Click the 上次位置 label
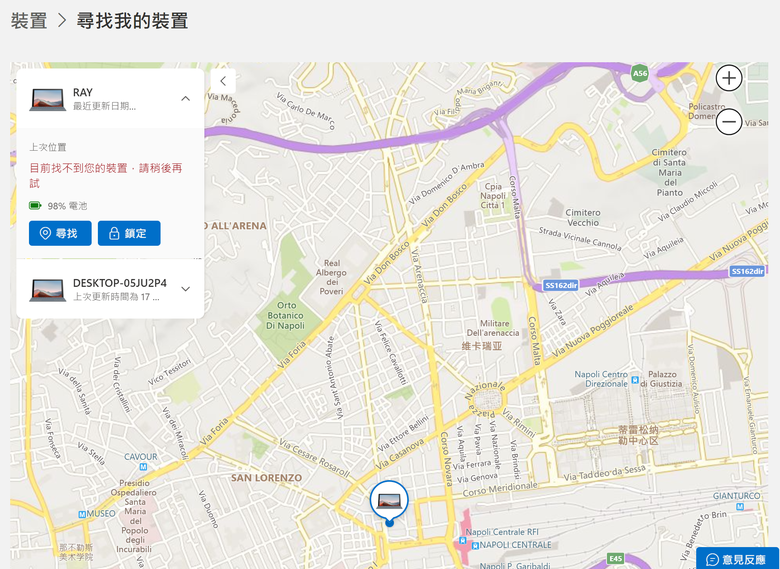Viewport: 780px width, 569px height. (48, 147)
